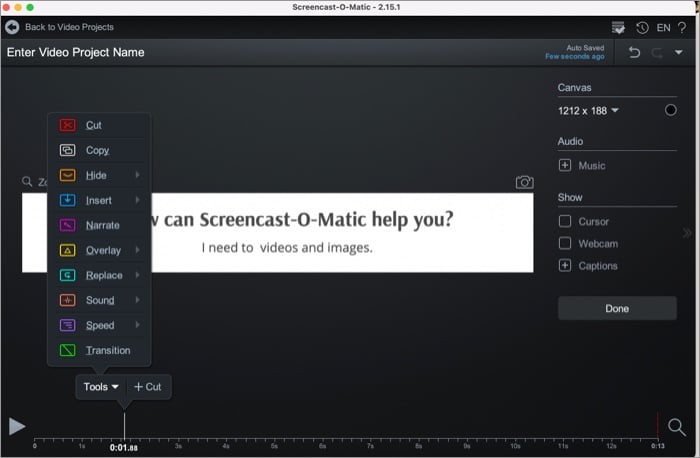Viewport: 700px width, 458px height.
Task: Click the blue Insert tool icon
Action: (67, 200)
